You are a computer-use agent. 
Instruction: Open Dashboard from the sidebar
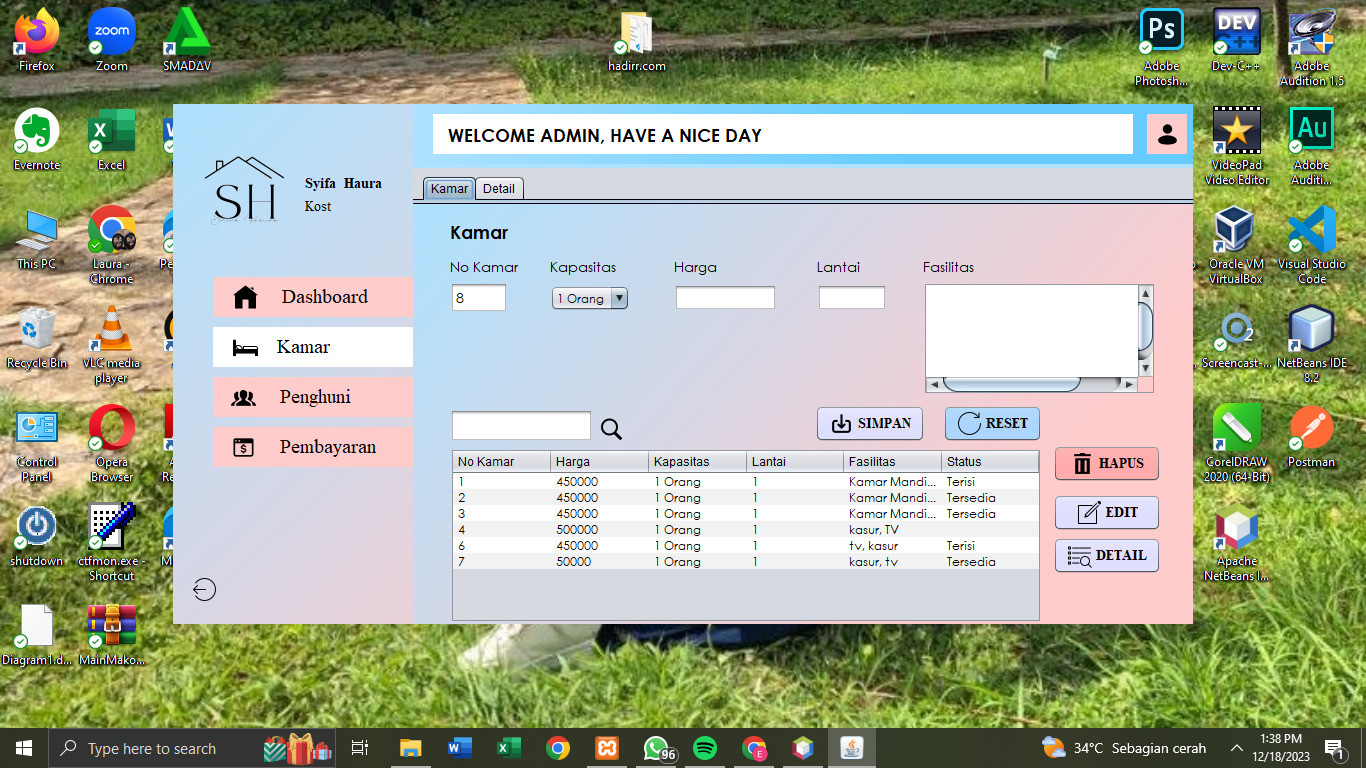pyautogui.click(x=312, y=297)
